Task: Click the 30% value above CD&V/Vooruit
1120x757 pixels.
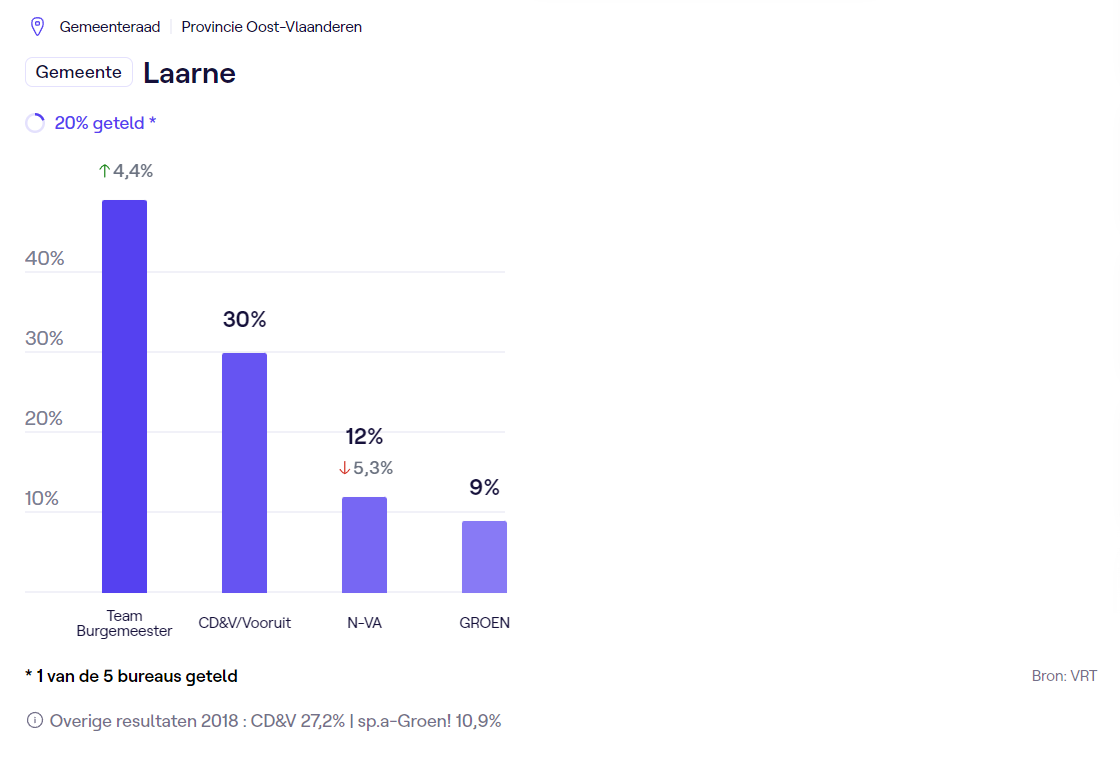Action: tap(244, 320)
